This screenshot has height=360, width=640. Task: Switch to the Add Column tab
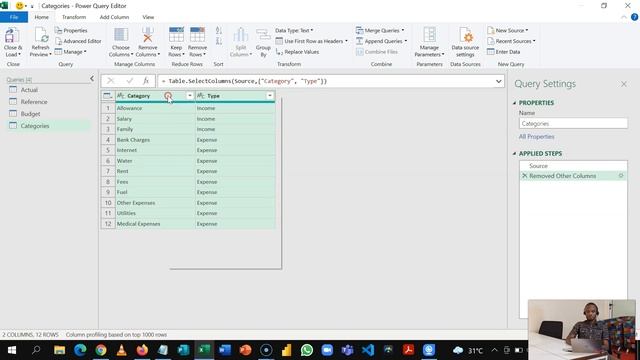pyautogui.click(x=114, y=17)
